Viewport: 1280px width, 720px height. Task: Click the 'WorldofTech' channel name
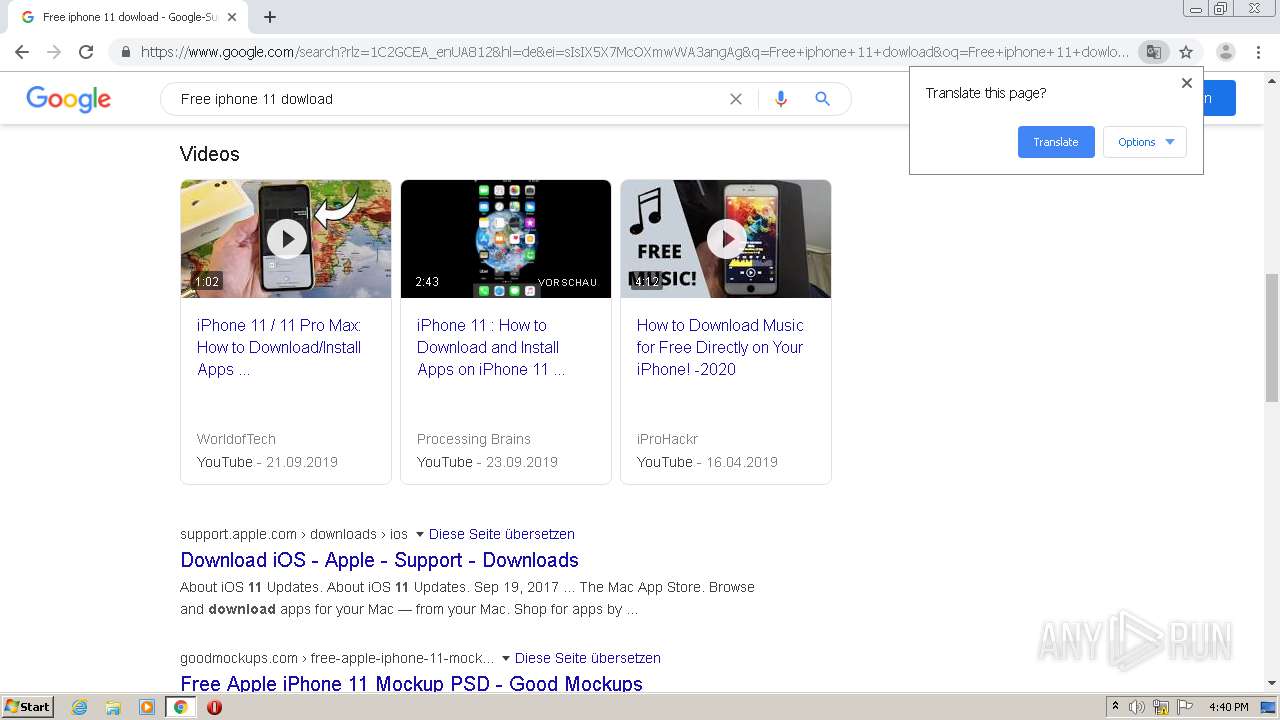[x=236, y=439]
